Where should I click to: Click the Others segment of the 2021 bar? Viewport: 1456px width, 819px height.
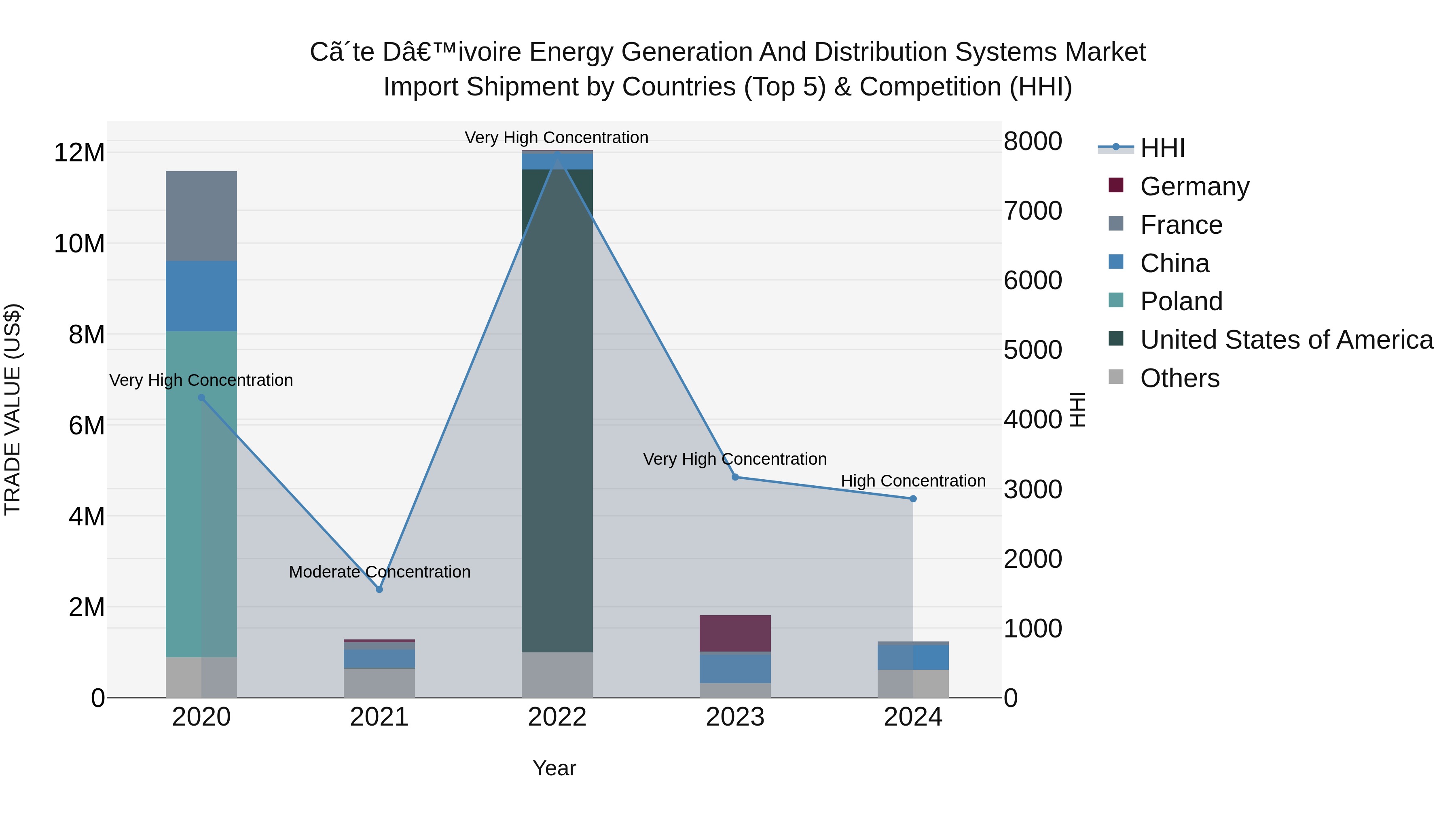point(379,683)
